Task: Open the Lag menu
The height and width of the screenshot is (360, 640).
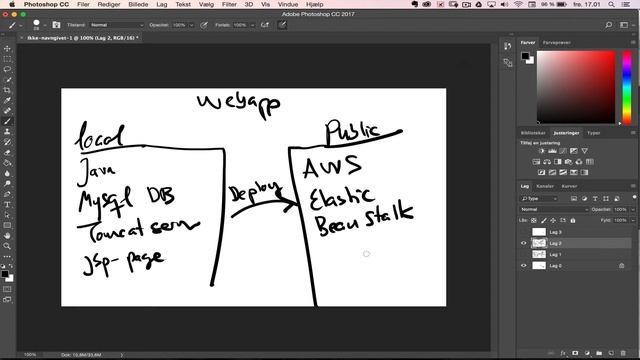Action: [162, 4]
